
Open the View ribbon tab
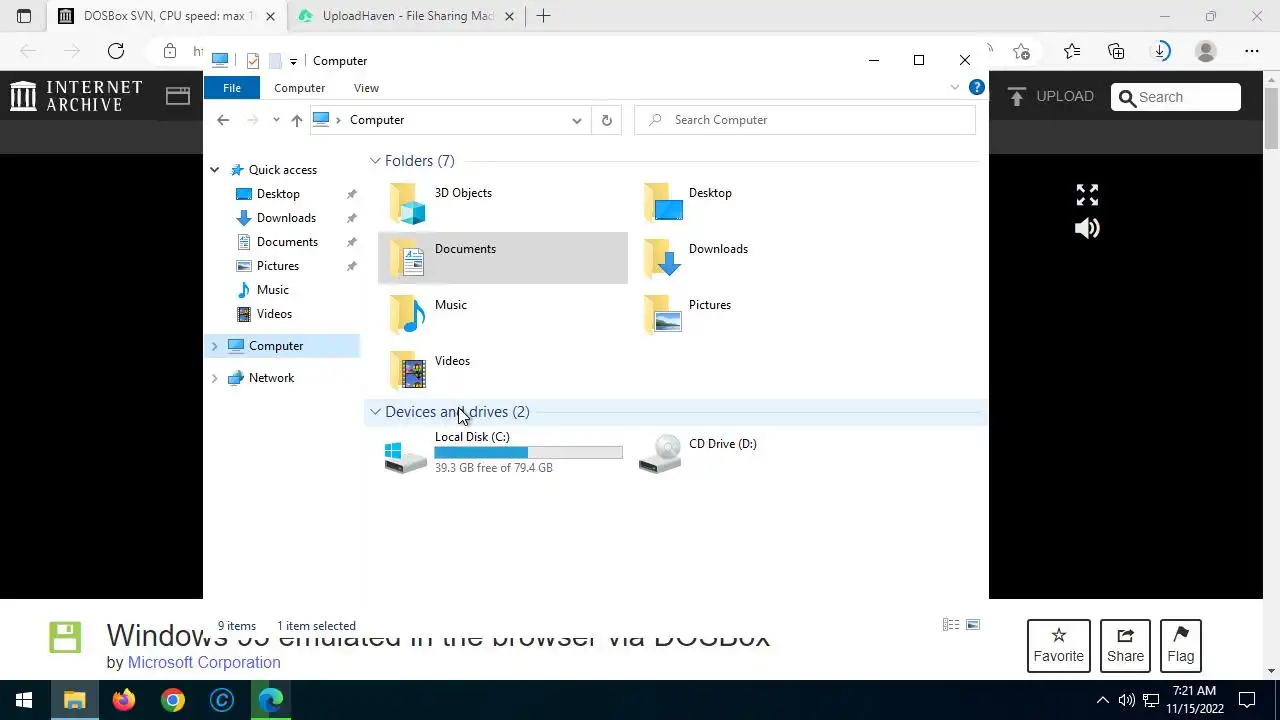pos(366,88)
